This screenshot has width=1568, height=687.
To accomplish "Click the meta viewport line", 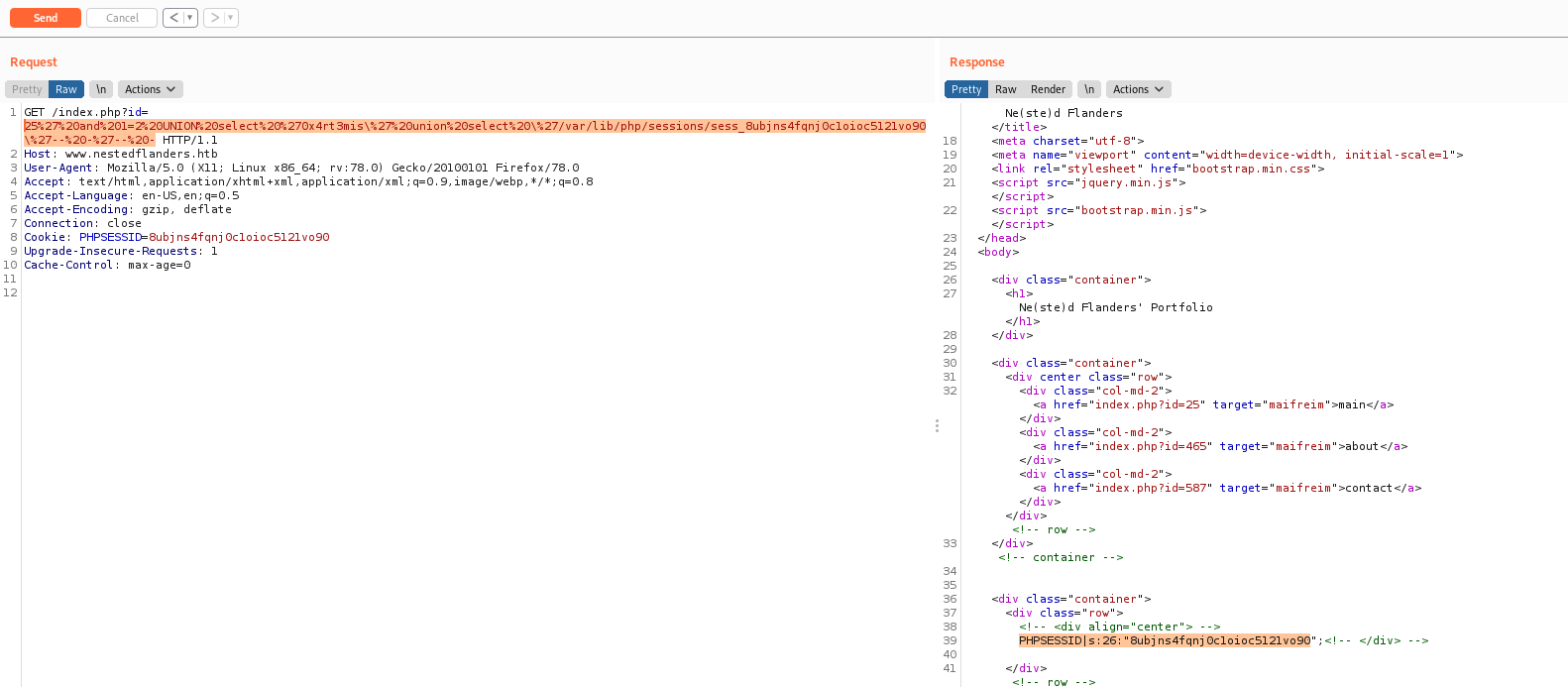I will [1227, 155].
